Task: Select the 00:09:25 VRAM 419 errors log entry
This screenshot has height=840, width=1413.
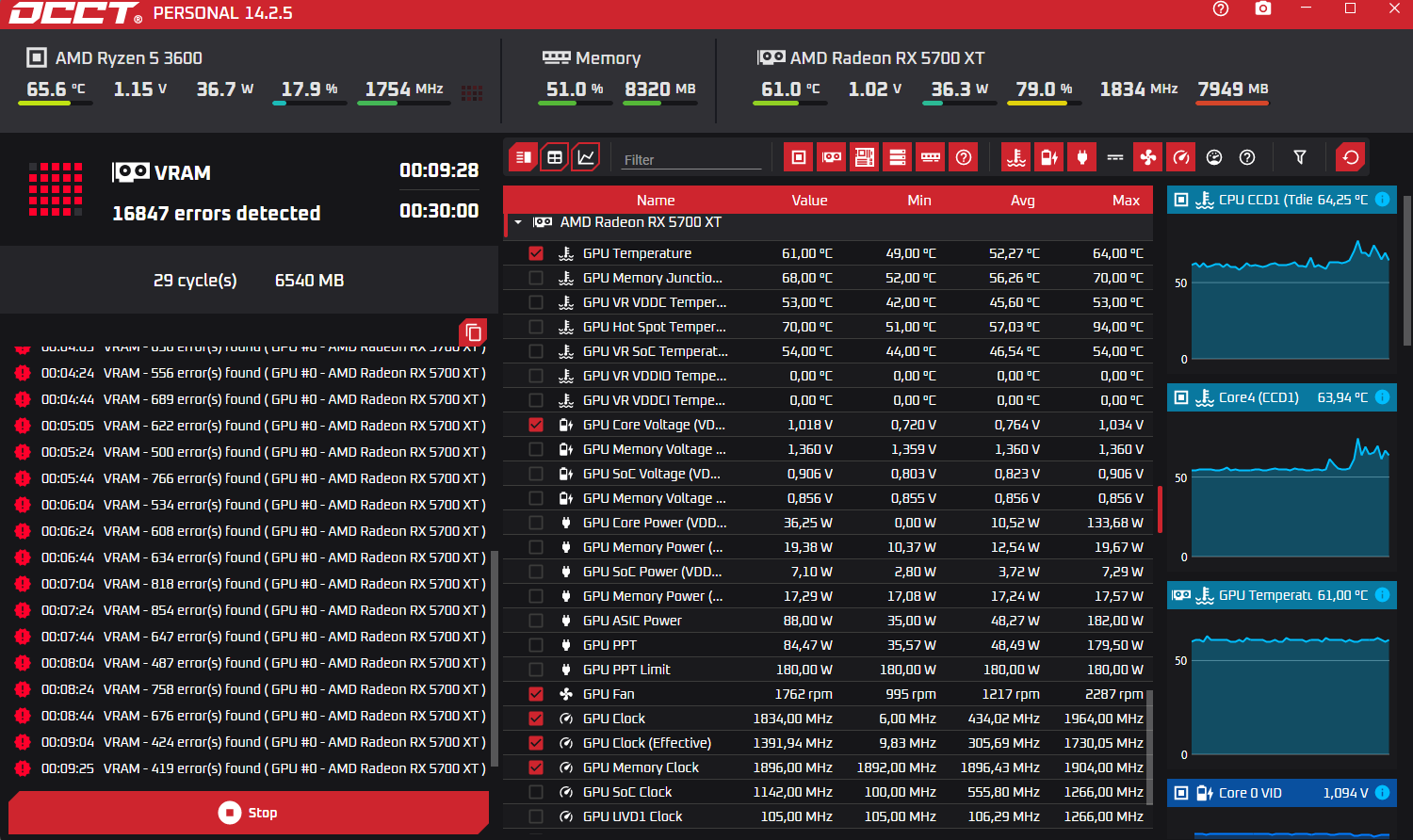Action: pos(250,768)
